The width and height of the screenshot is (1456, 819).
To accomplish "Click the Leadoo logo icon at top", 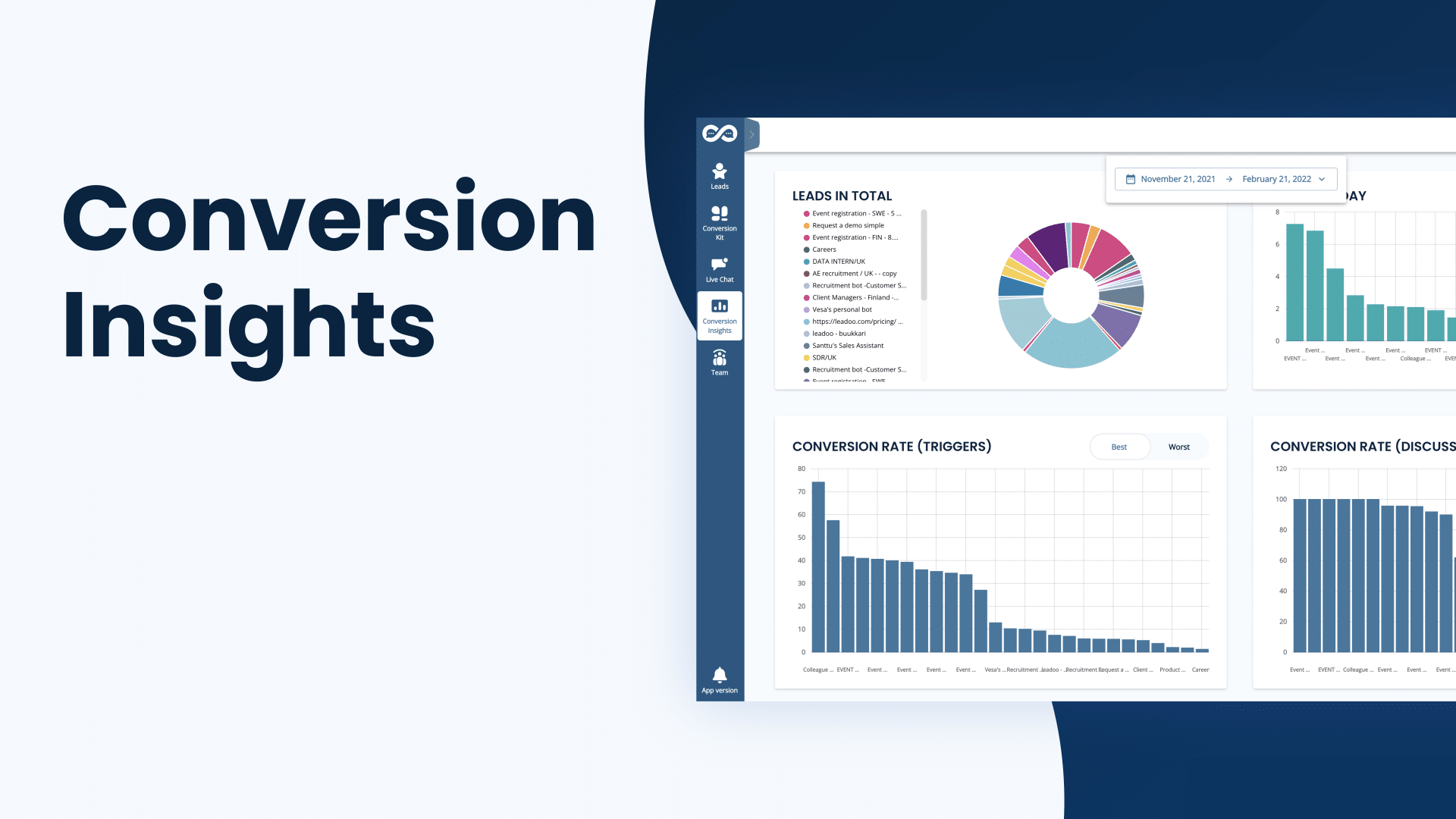I will (718, 134).
